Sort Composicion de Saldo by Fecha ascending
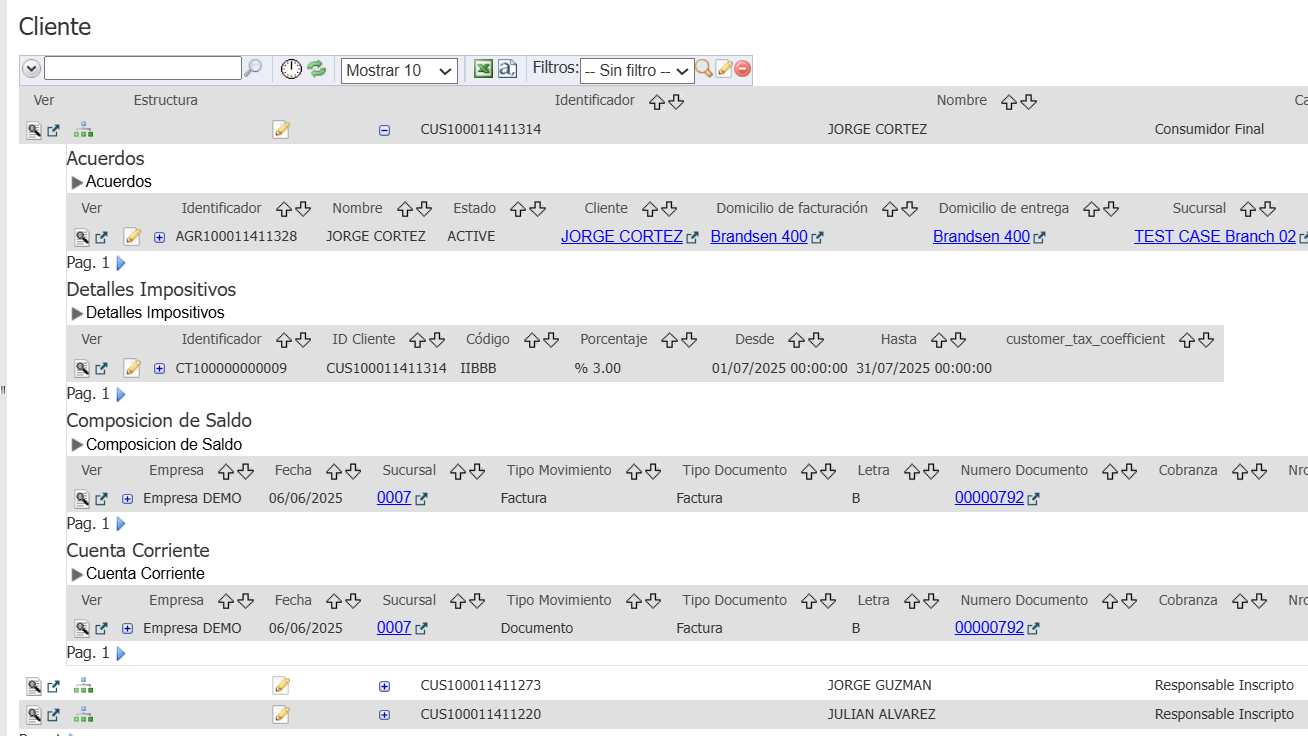 click(x=335, y=471)
